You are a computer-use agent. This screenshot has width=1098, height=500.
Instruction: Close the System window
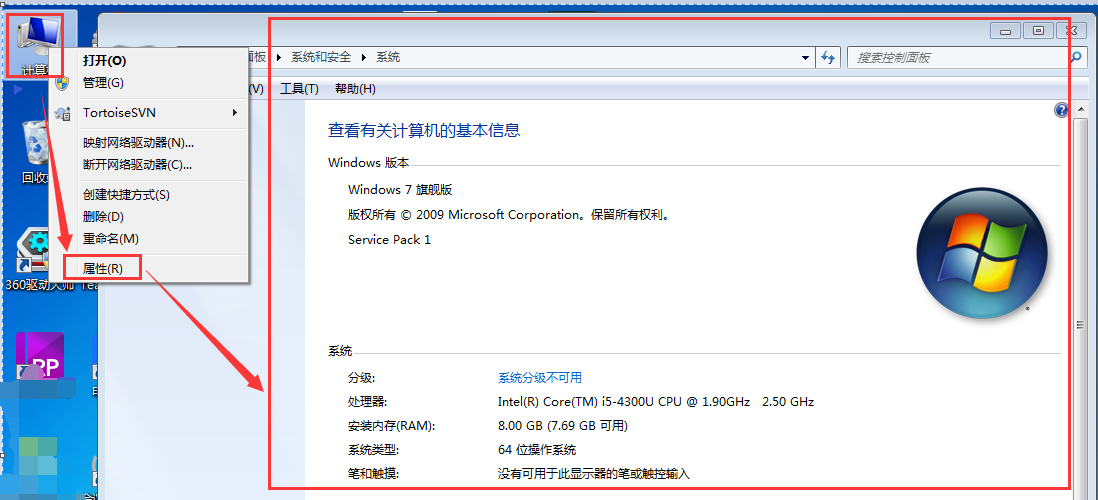coord(1071,31)
